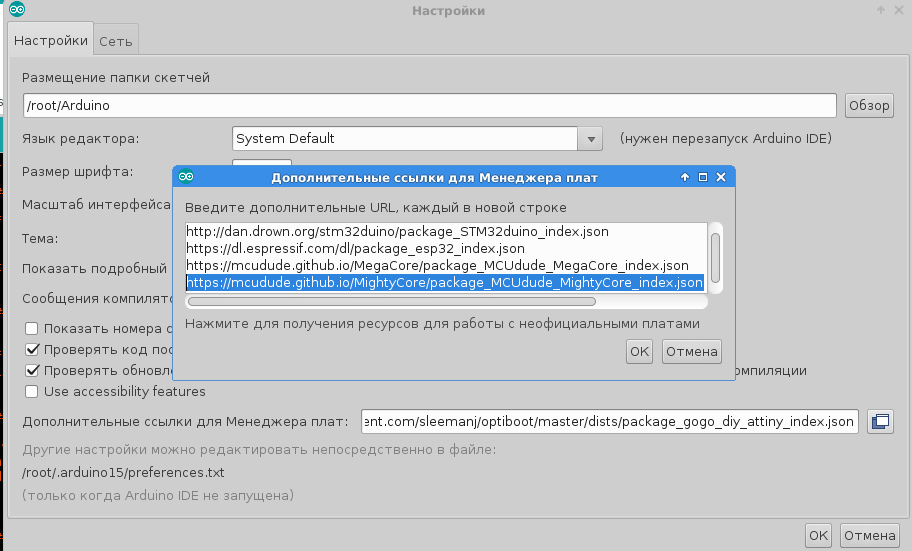Click the edit URLs window icon button
The width and height of the screenshot is (912, 551).
880,421
